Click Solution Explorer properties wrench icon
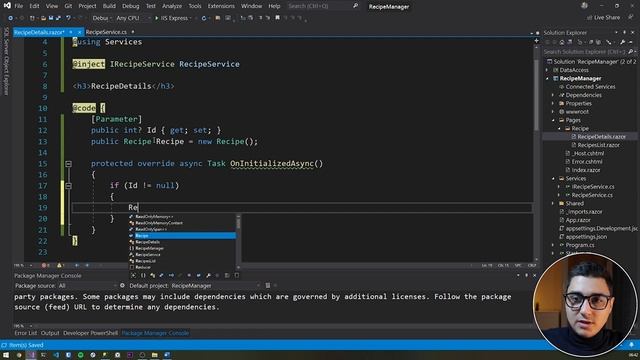Viewport: 640px width, 360px height. click(x=622, y=42)
